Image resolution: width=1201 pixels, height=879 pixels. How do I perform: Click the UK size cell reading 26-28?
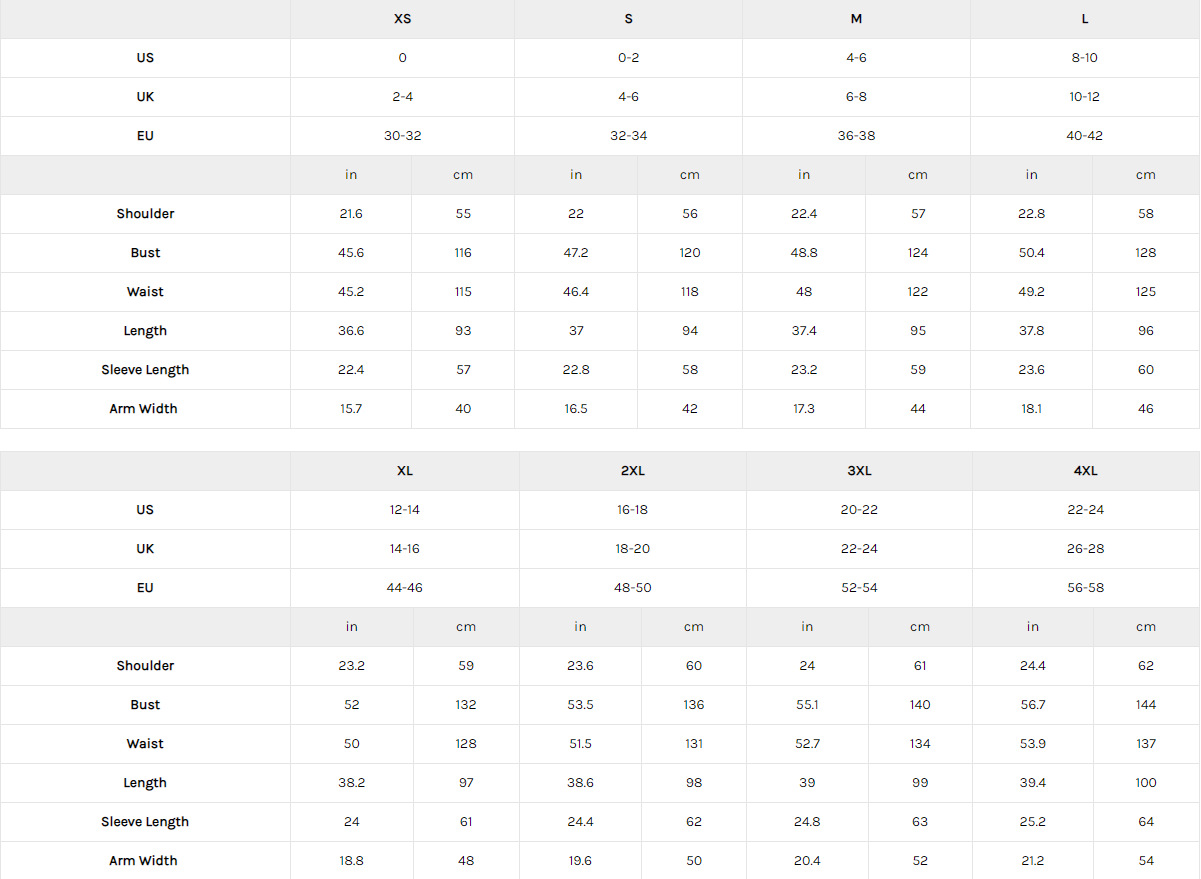[x=1085, y=549]
